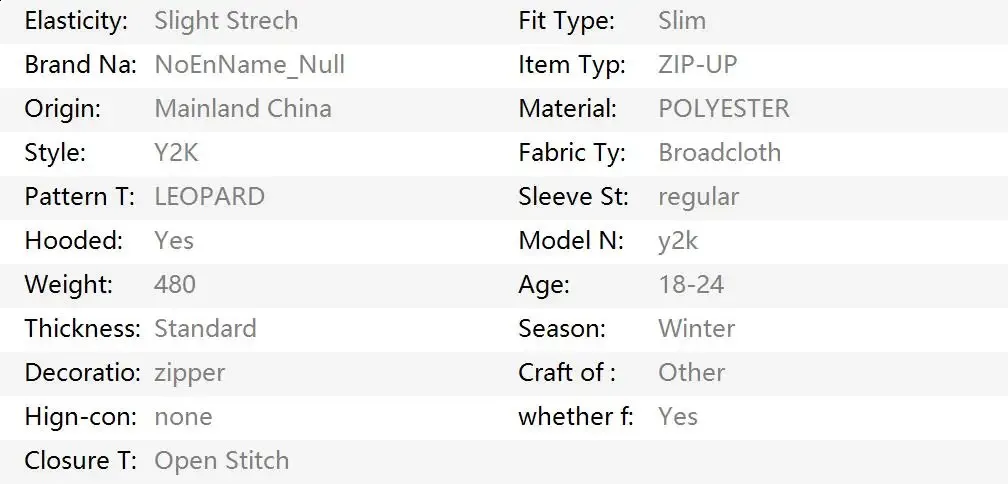Viewport: 1008px width, 484px height.
Task: Click the "Slim" fit type value
Action: point(681,21)
